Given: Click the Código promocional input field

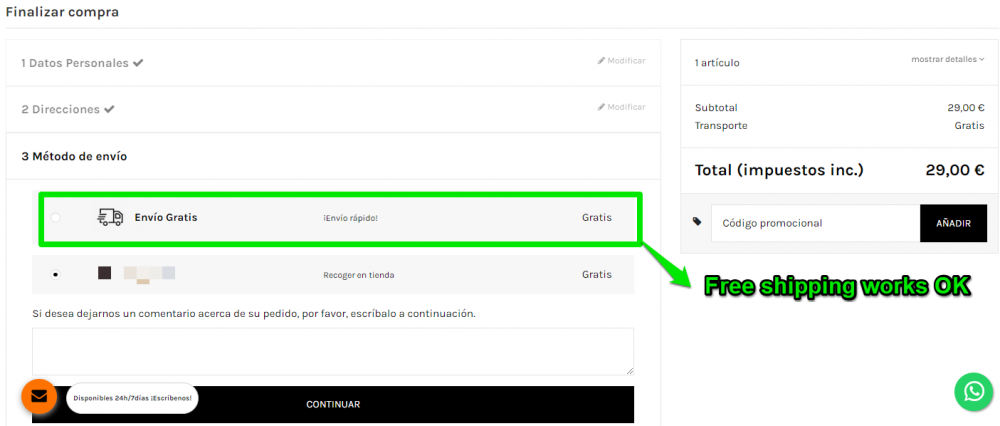Looking at the screenshot, I should pyautogui.click(x=815, y=223).
